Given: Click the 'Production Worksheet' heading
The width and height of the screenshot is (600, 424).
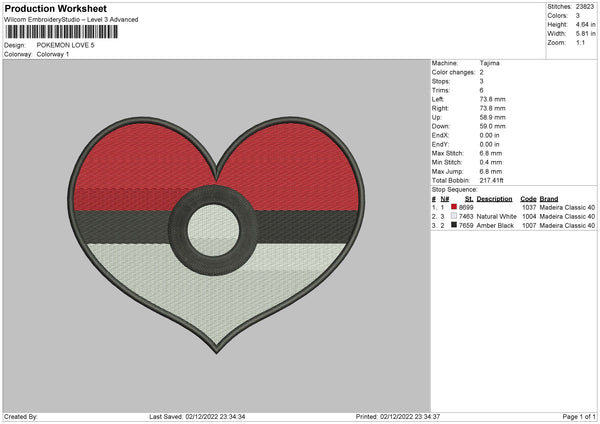Looking at the screenshot, I should point(55,8).
